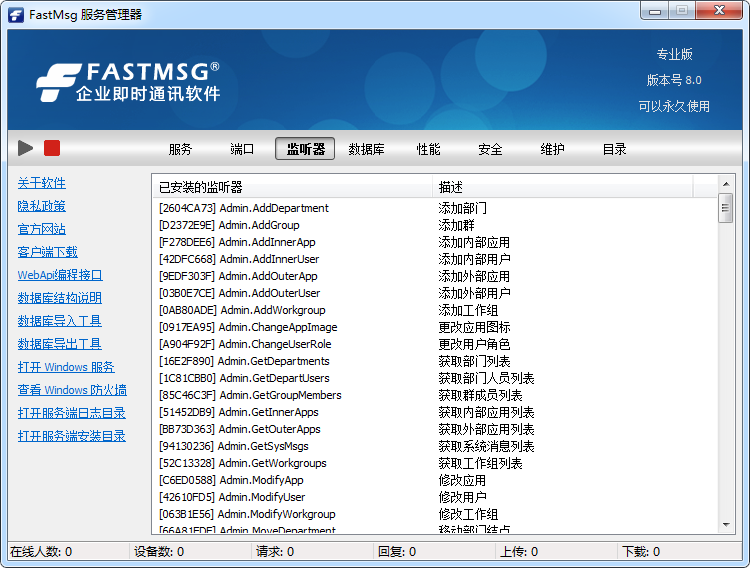Open the 性能 tab
Viewport: 750px width, 568px height.
point(429,149)
